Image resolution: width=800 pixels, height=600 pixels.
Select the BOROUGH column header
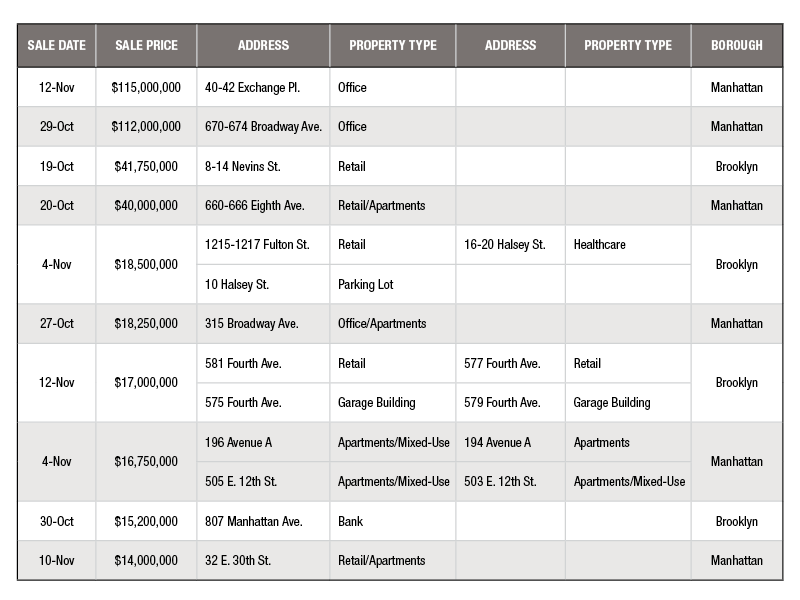(737, 45)
